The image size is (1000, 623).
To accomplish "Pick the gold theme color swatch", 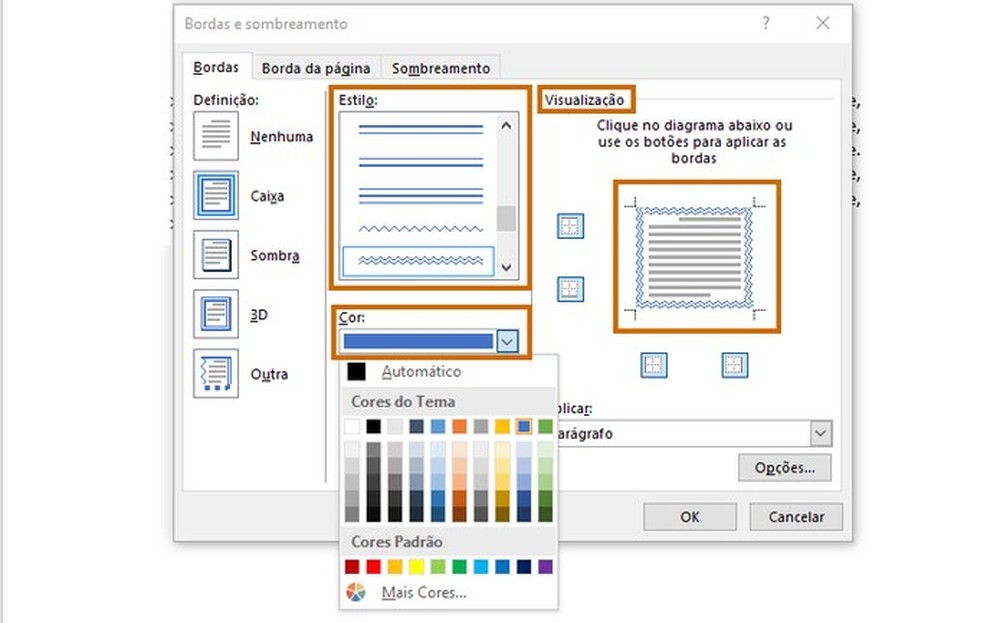I will [x=503, y=427].
